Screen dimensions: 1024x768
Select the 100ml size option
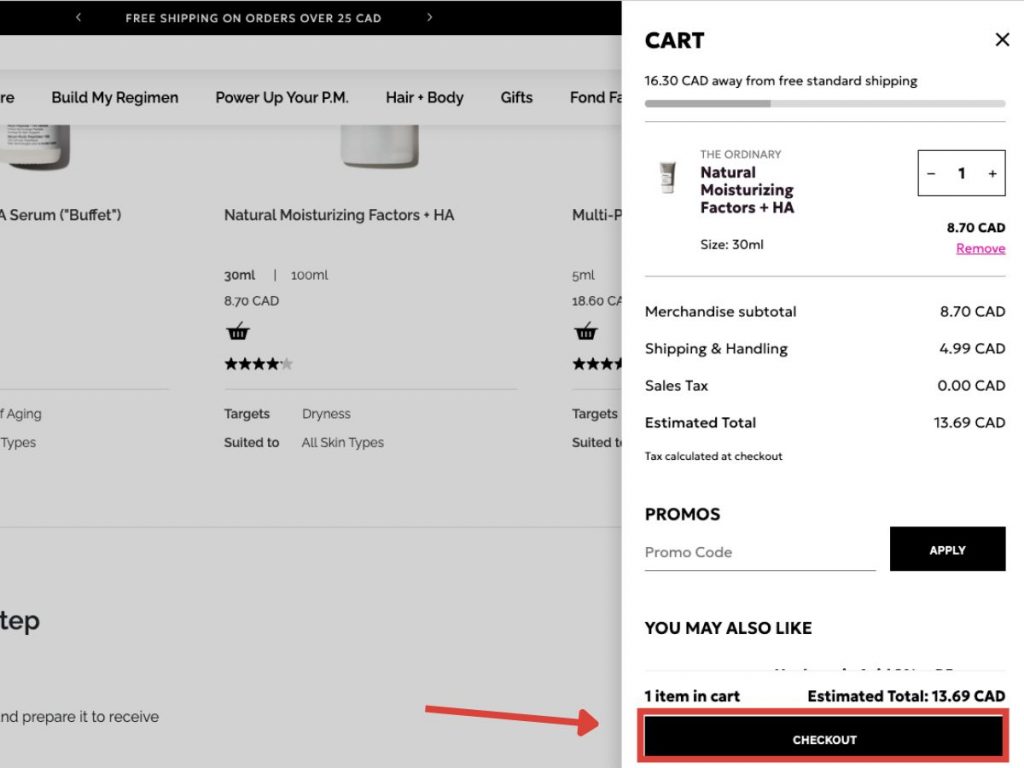tap(309, 275)
